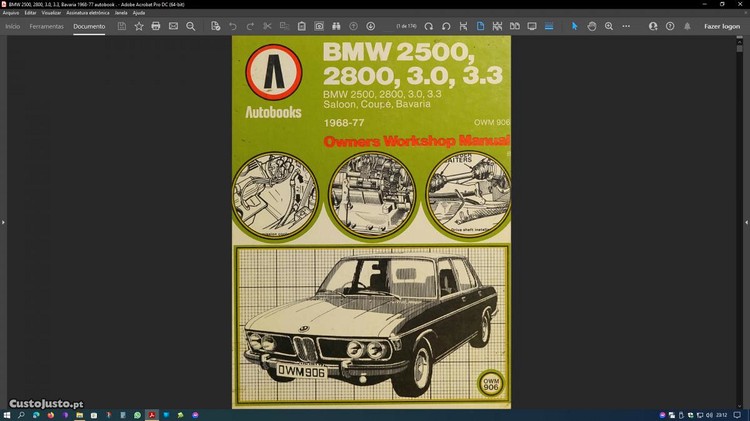
Task: Open the Visualizar menu
Action: tap(51, 12)
